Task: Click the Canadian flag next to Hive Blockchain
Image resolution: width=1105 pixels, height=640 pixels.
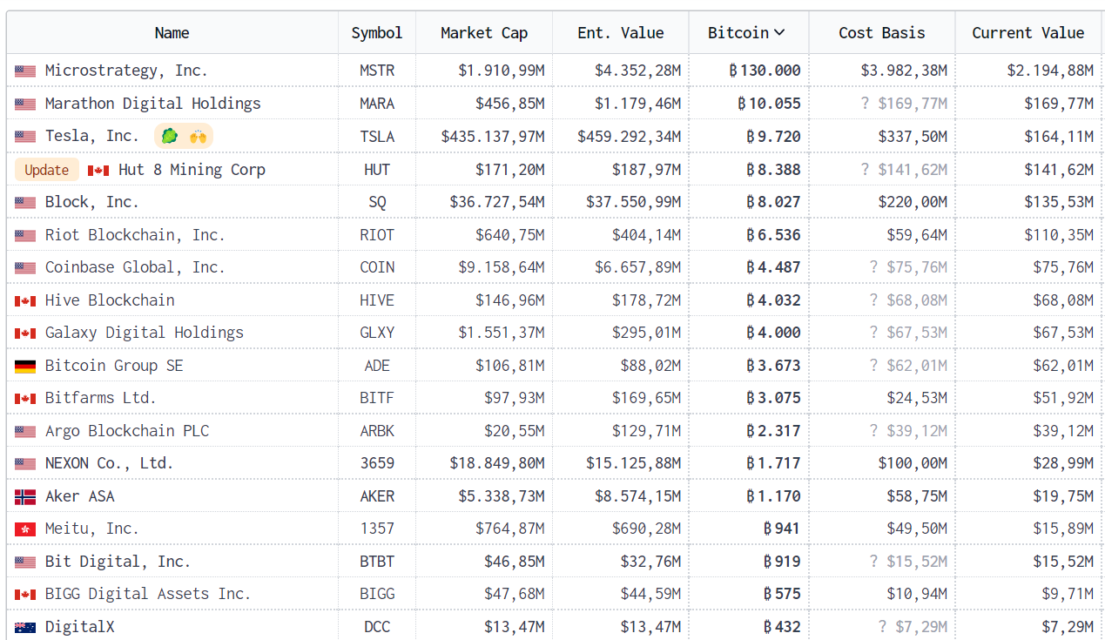Action: (x=25, y=300)
